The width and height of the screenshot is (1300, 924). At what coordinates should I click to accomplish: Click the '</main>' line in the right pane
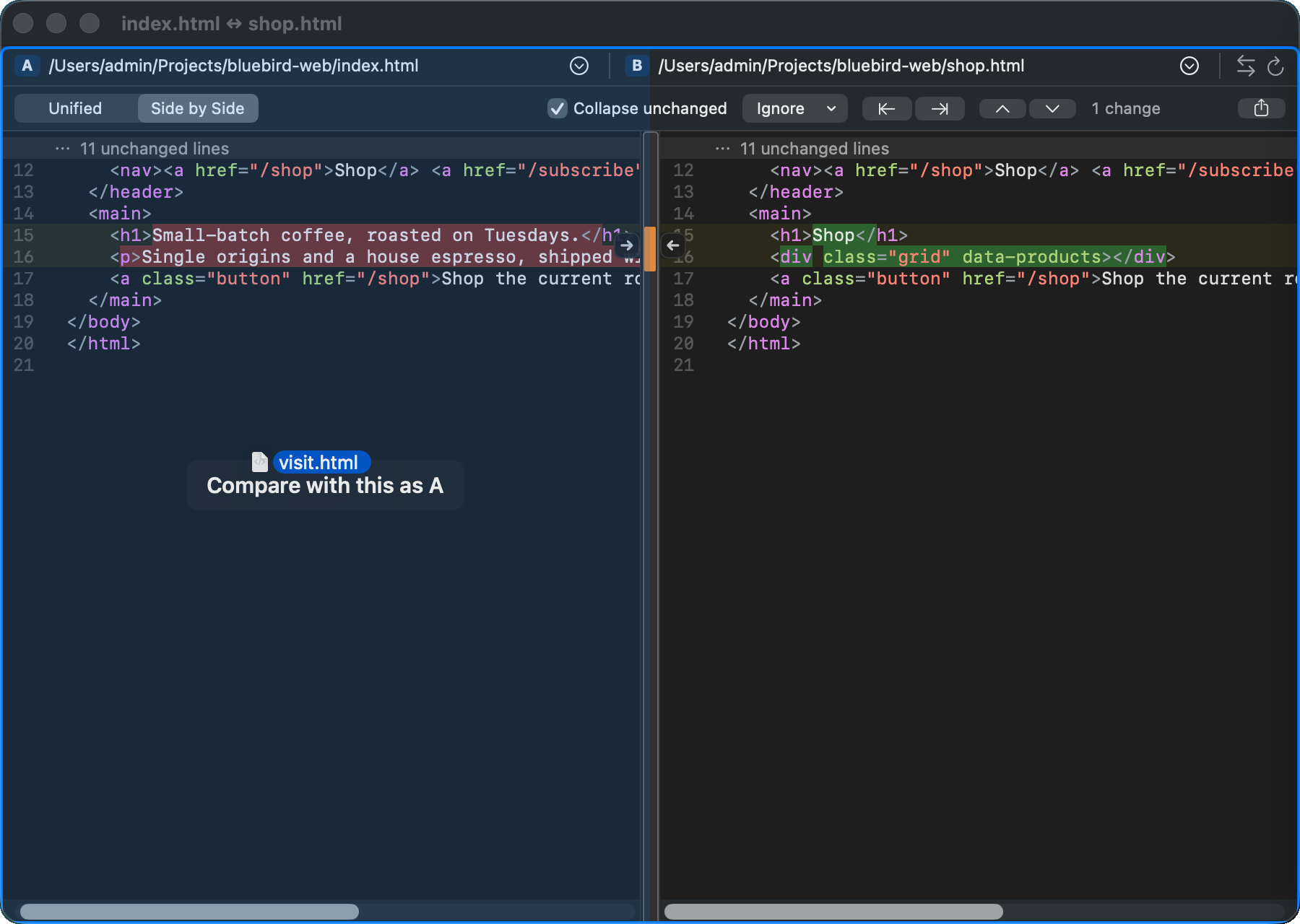pyautogui.click(x=979, y=300)
